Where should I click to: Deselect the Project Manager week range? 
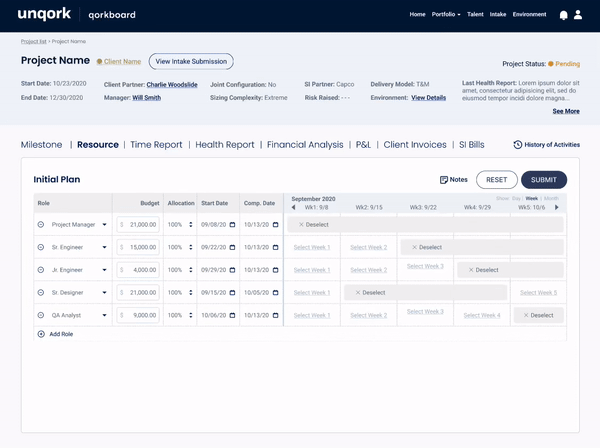[x=314, y=225]
